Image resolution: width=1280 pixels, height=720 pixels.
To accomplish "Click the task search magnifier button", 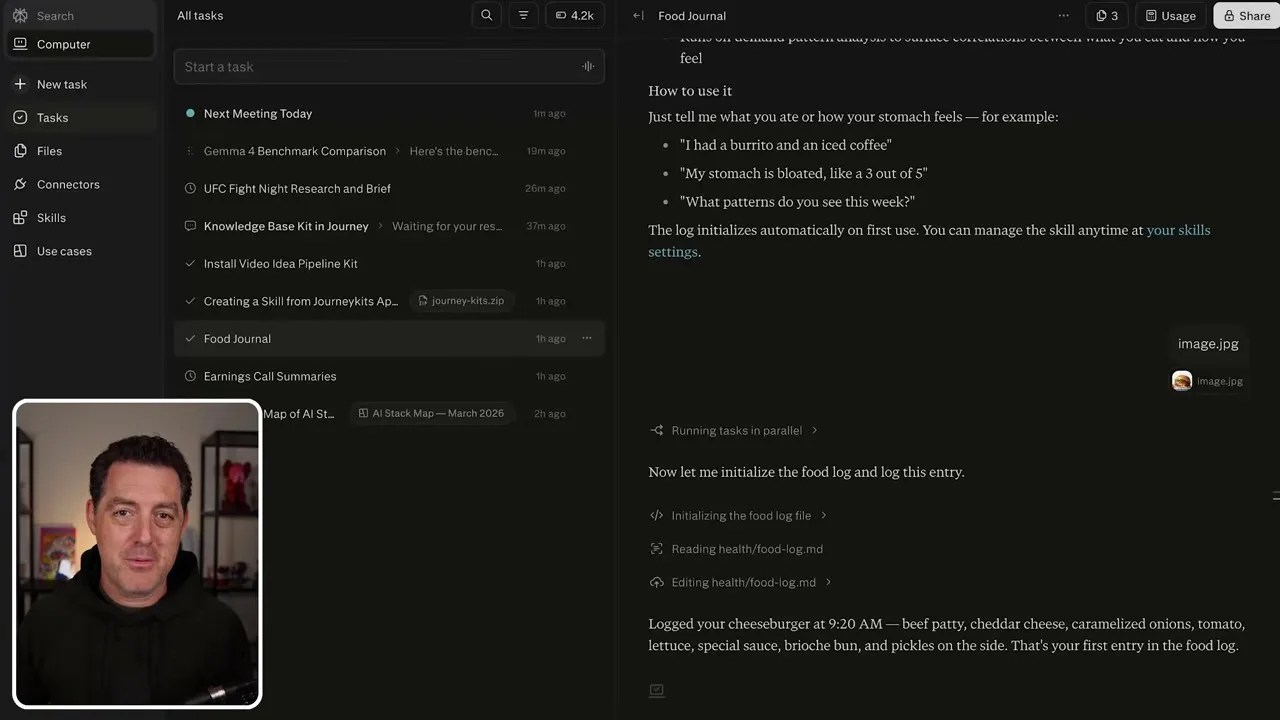I will click(x=487, y=15).
